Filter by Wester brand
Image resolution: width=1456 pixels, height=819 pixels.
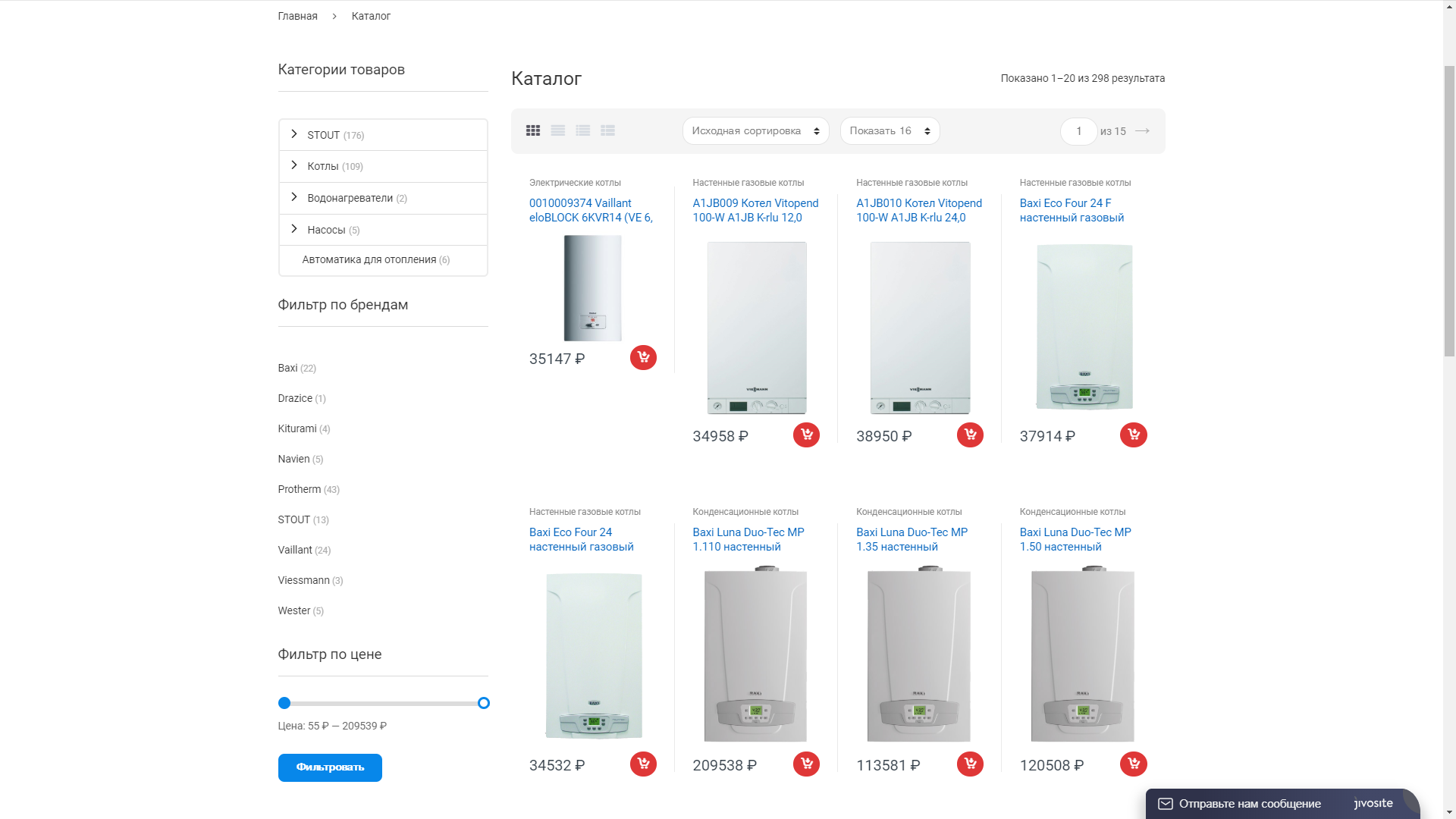[294, 610]
